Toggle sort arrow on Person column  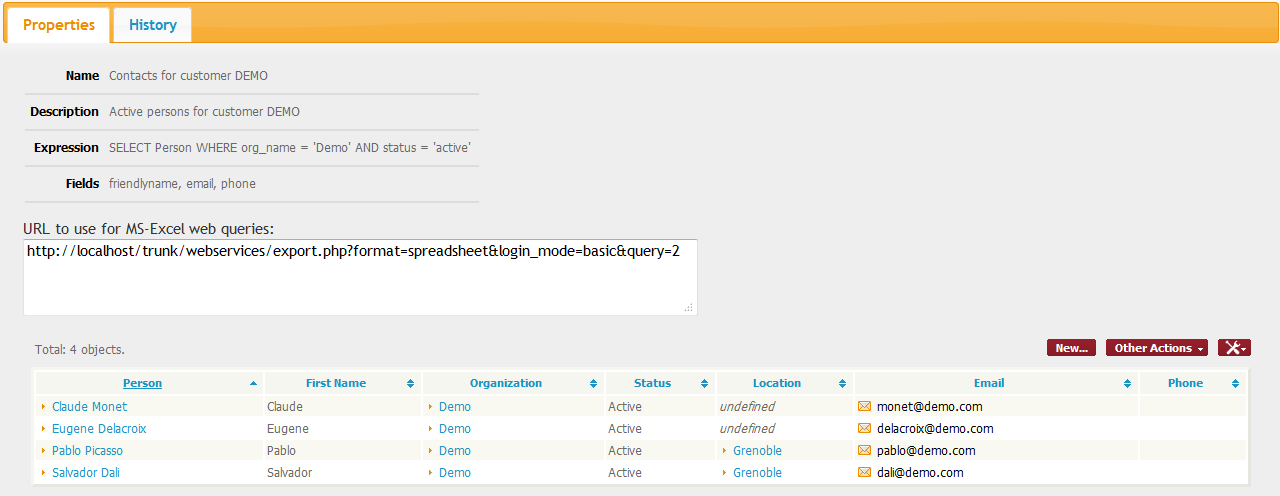253,384
